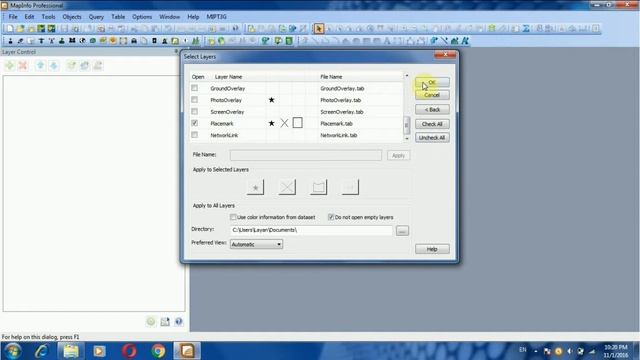This screenshot has width=640, height=360.
Task: Click the File Name input field
Action: point(306,155)
